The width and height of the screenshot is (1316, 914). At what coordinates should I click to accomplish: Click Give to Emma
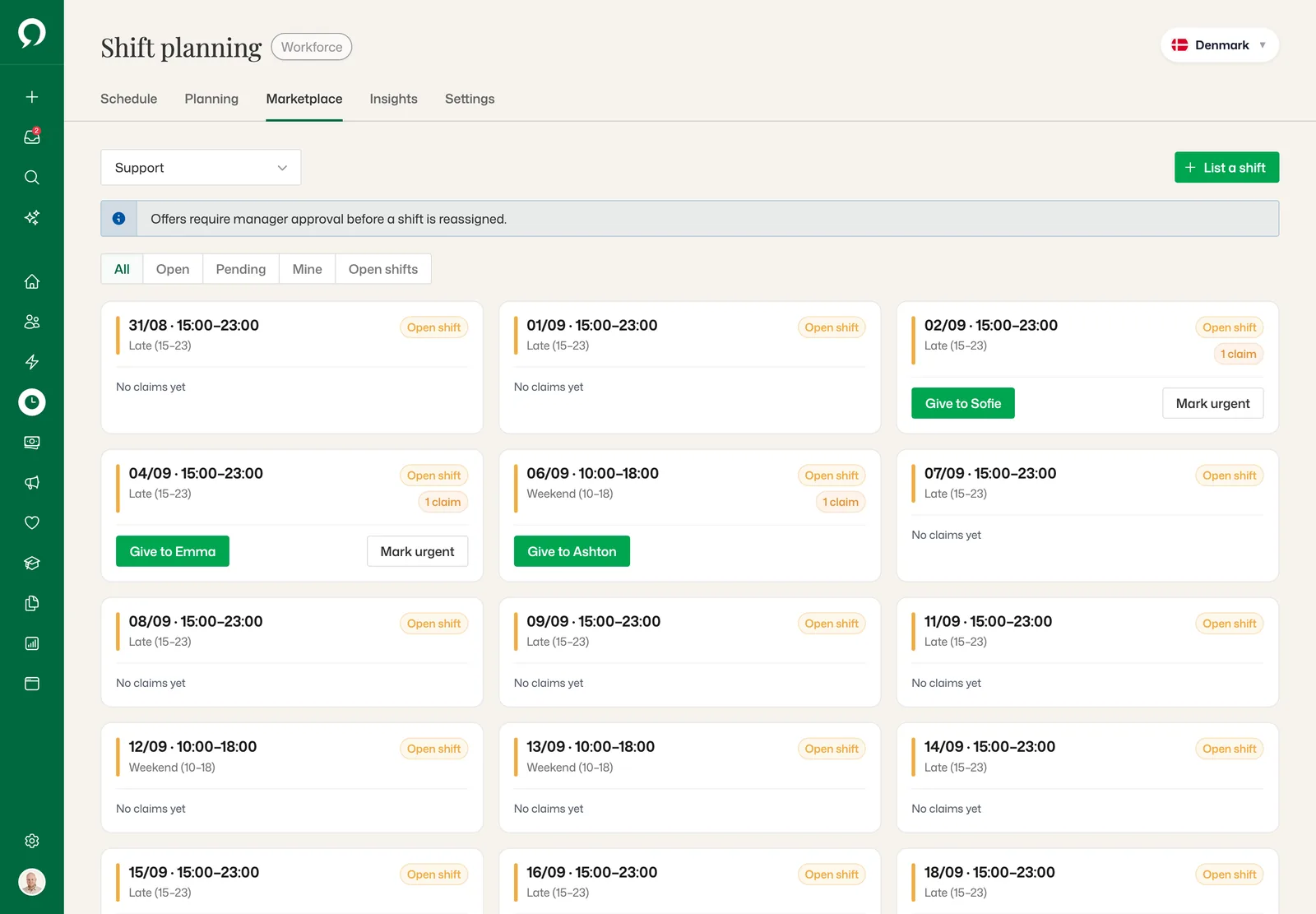(x=173, y=551)
